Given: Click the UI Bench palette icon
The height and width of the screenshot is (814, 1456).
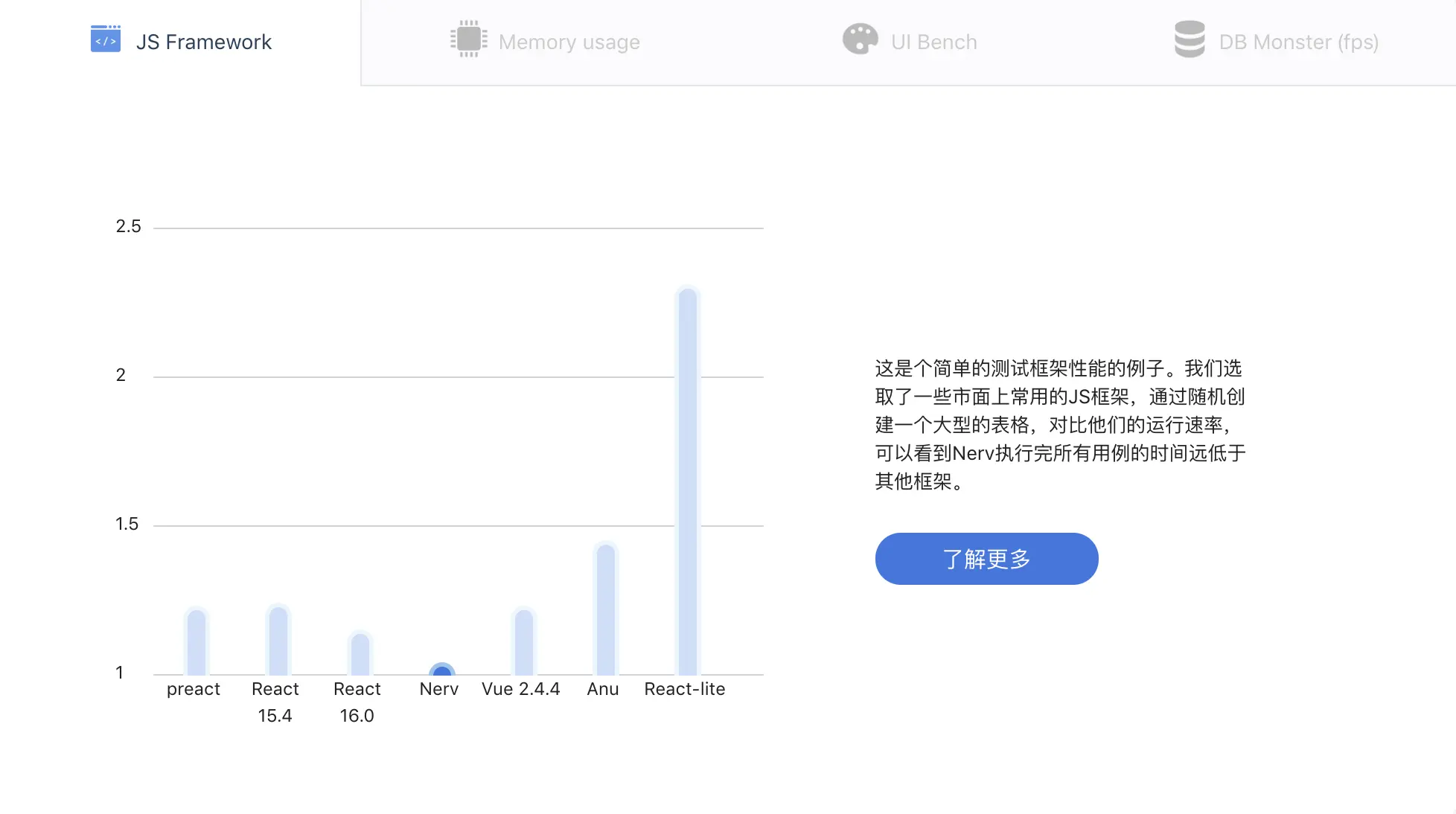Looking at the screenshot, I should click(x=860, y=39).
